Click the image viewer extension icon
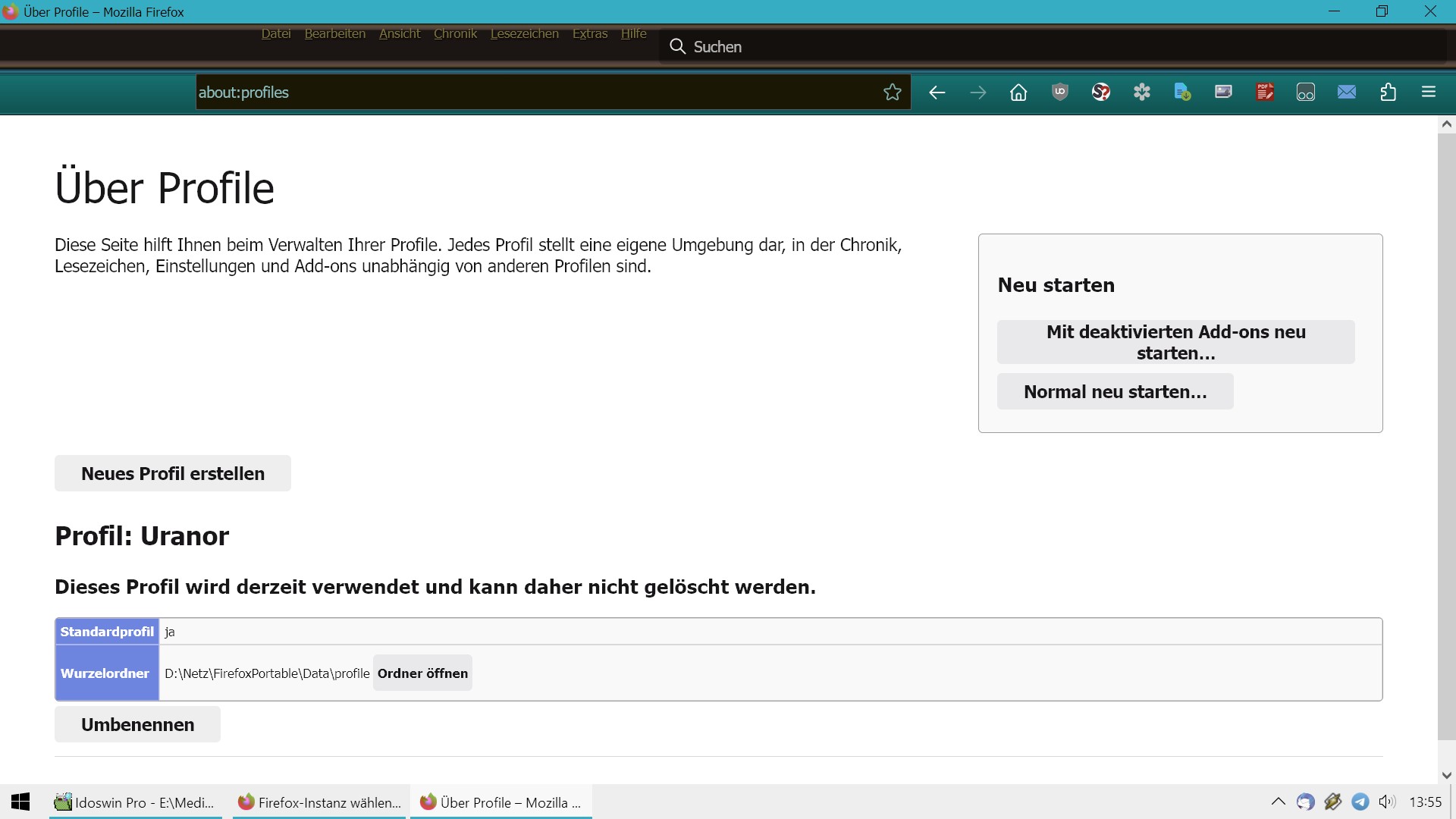Viewport: 1456px width, 819px height. 1223,93
